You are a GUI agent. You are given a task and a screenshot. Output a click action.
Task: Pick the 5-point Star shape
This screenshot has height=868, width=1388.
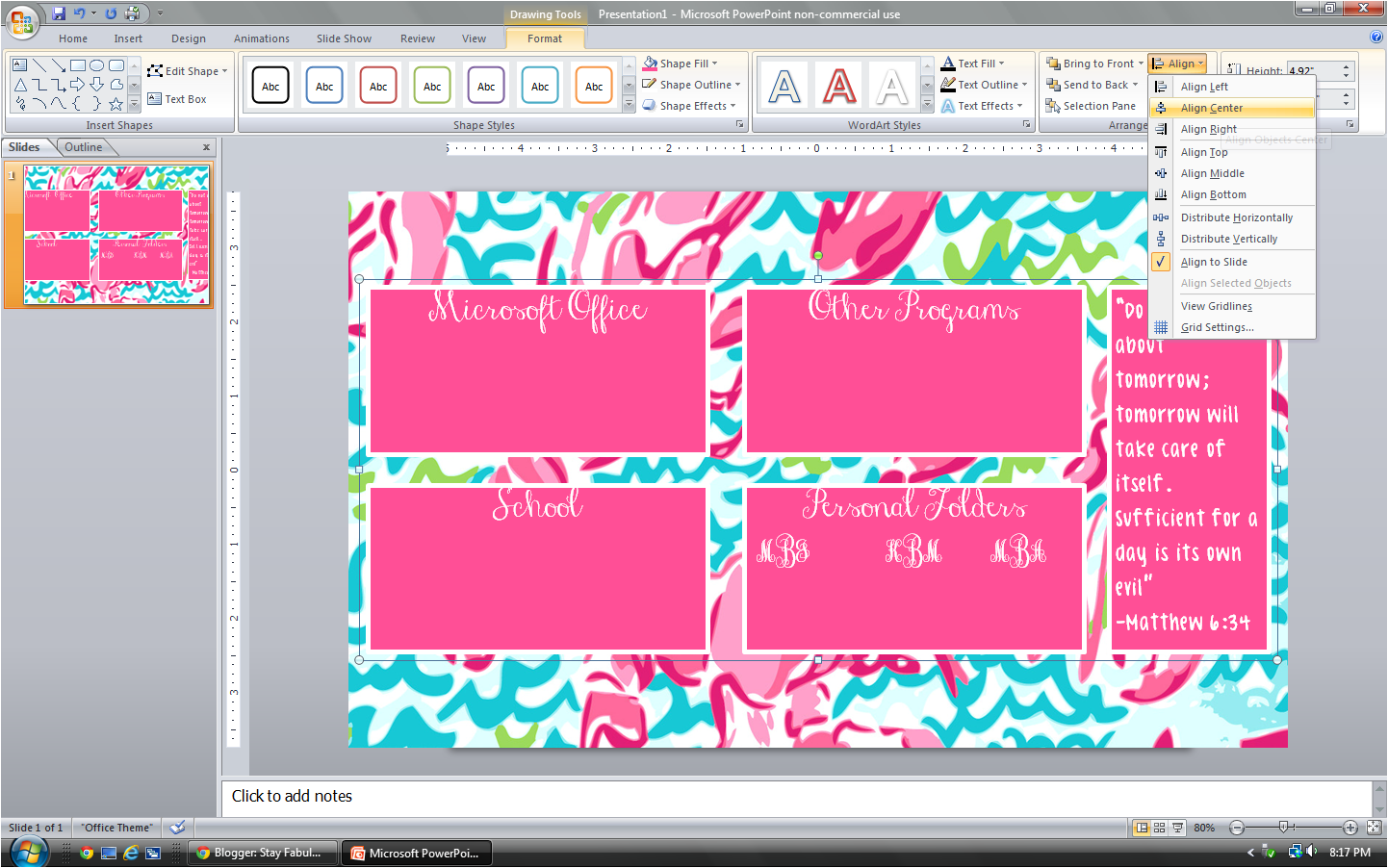[x=116, y=104]
